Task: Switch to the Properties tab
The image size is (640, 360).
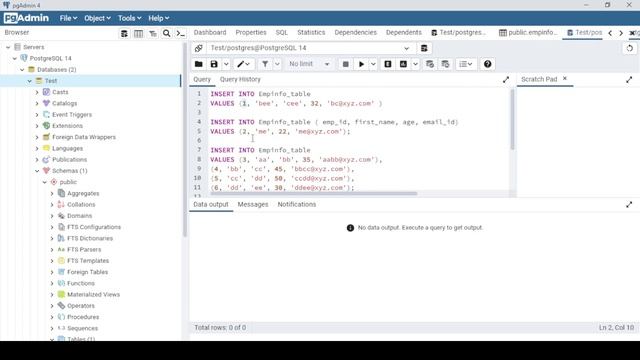Action: 251,33
